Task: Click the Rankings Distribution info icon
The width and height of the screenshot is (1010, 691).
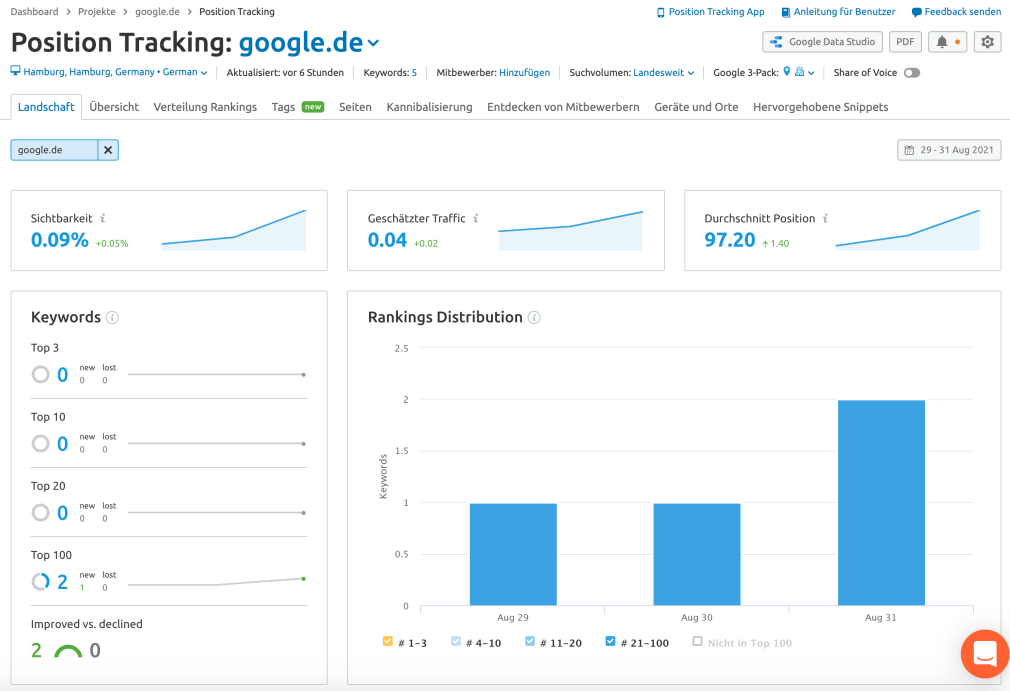Action: pos(534,317)
